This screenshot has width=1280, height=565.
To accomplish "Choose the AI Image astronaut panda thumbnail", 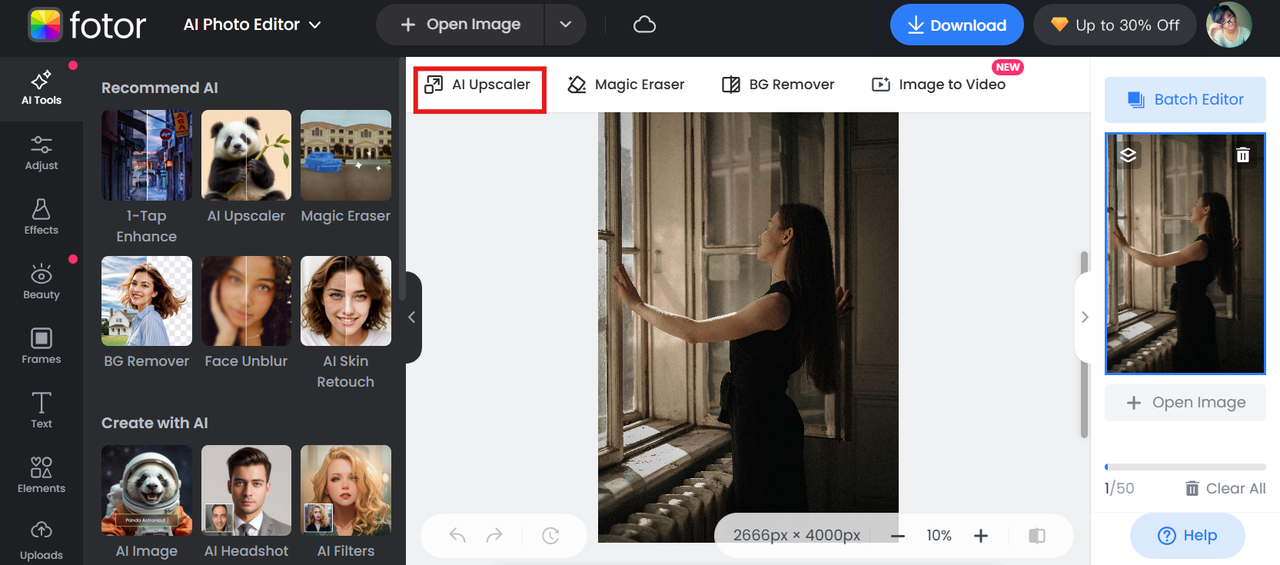I will [x=146, y=490].
